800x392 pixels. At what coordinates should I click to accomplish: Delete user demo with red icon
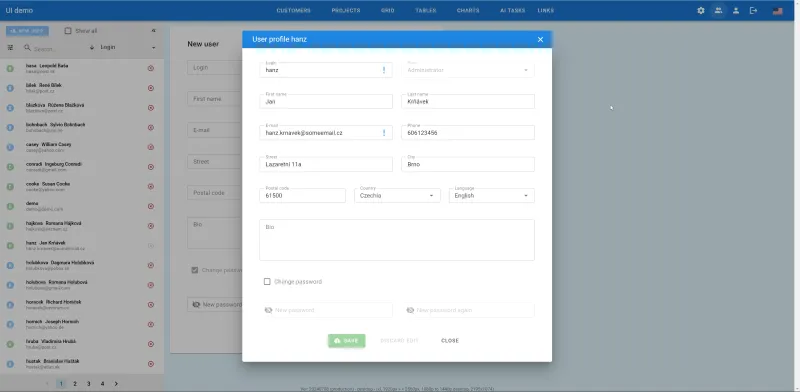[151, 206]
